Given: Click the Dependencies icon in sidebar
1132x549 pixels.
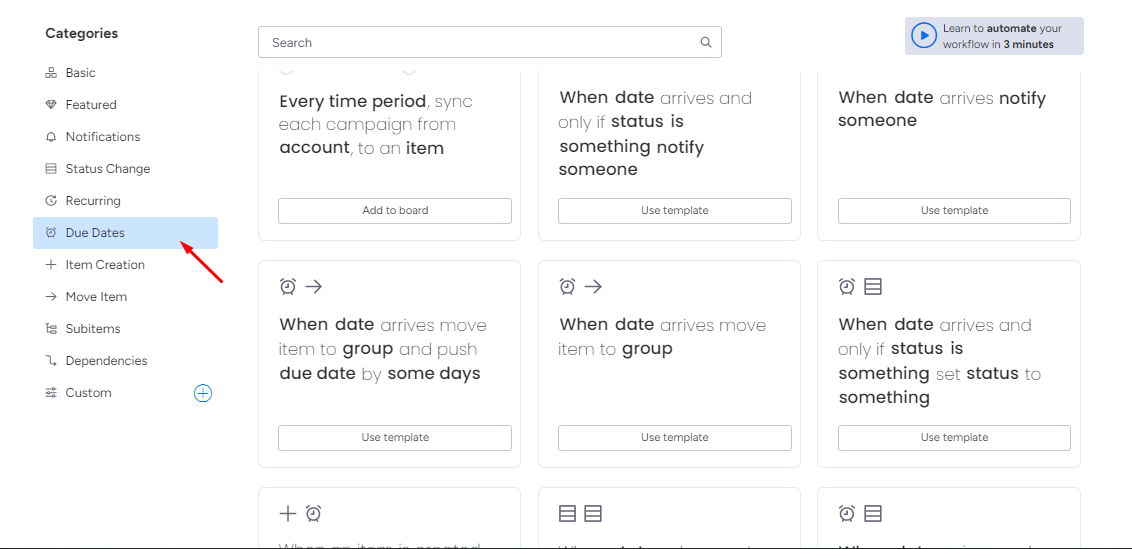Looking at the screenshot, I should 51,361.
